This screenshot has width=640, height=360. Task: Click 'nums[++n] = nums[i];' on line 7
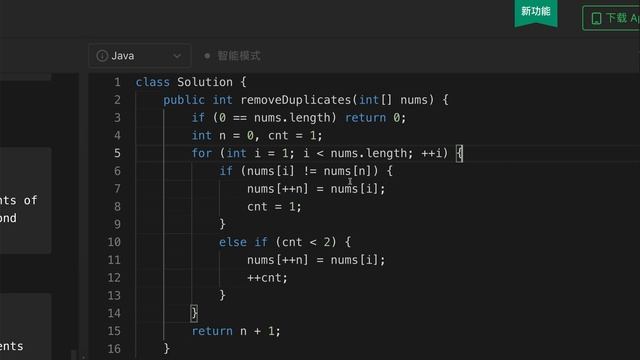click(316, 189)
